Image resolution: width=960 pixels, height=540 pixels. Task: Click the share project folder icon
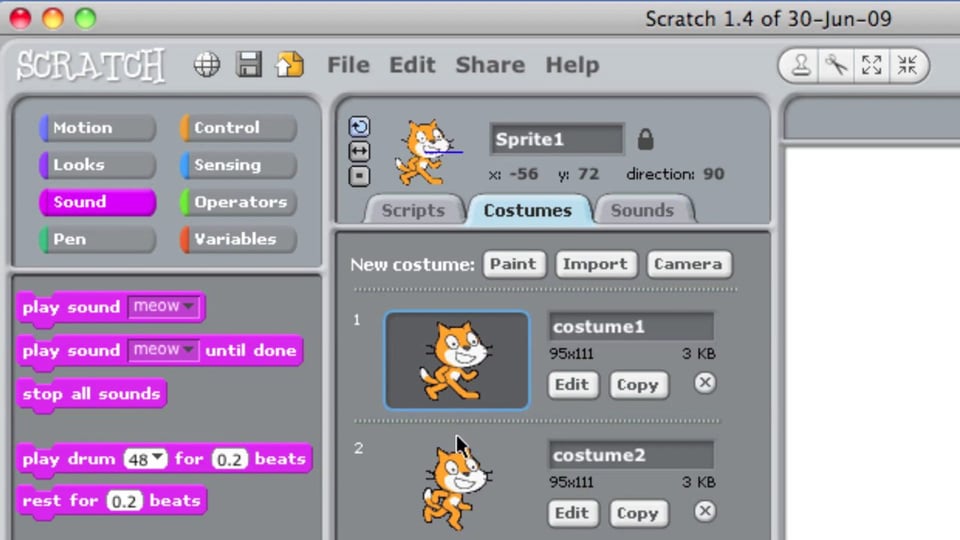tap(290, 64)
